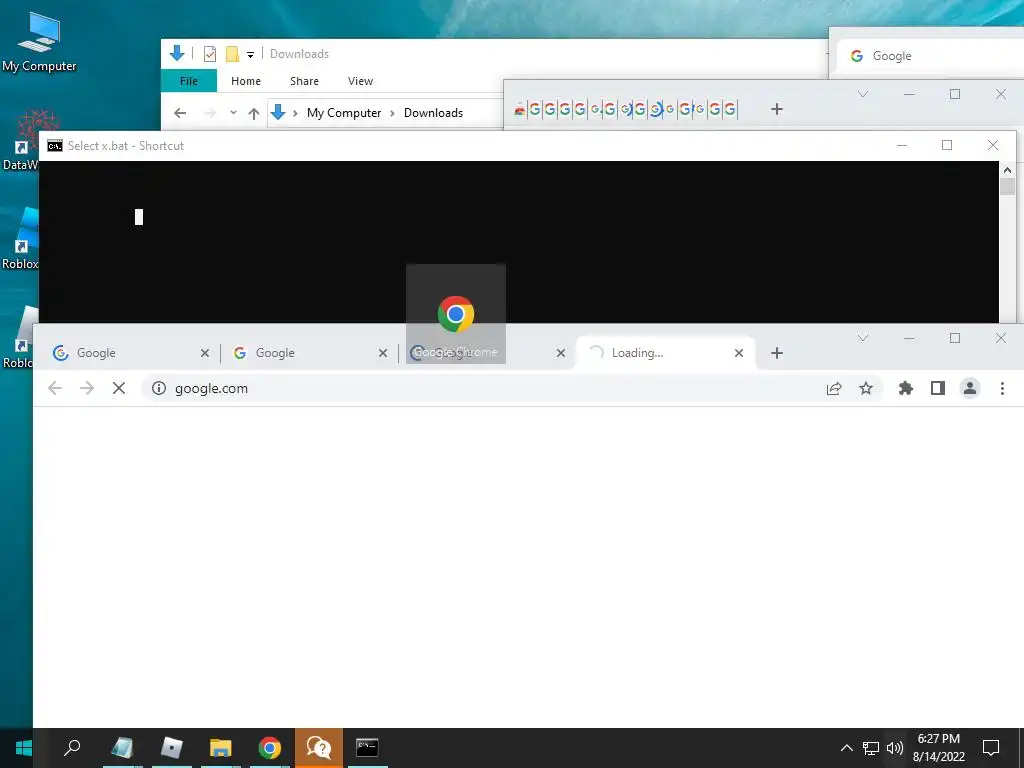Open notification center icon
The image size is (1024, 768).
point(991,748)
